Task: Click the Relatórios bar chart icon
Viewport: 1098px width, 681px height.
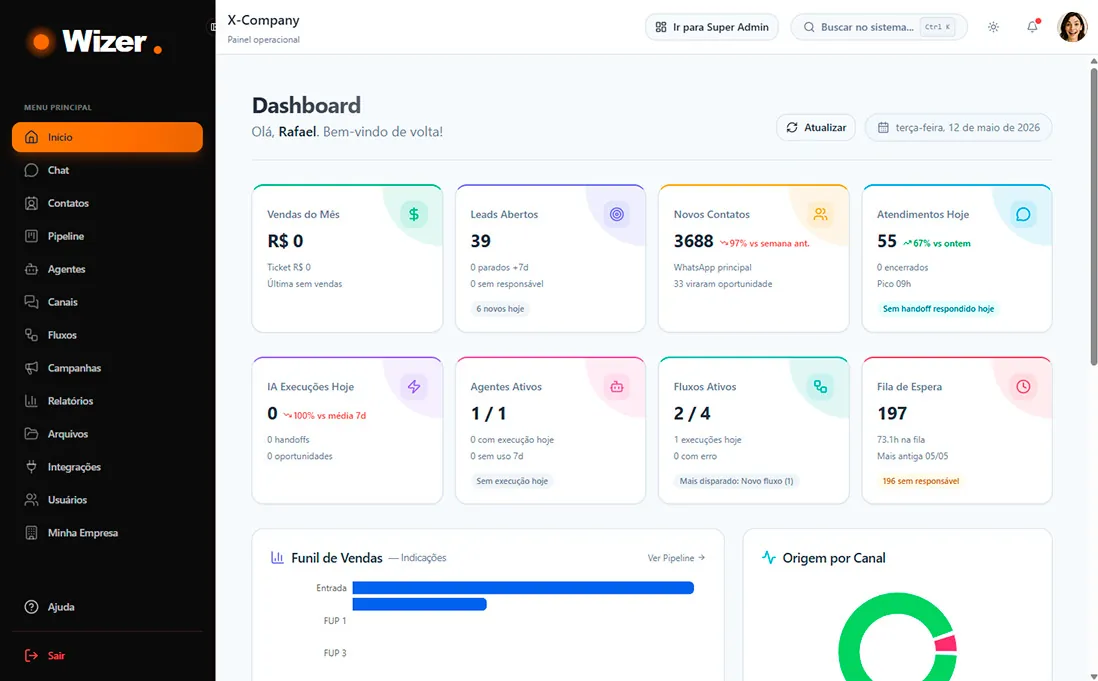Action: point(32,400)
